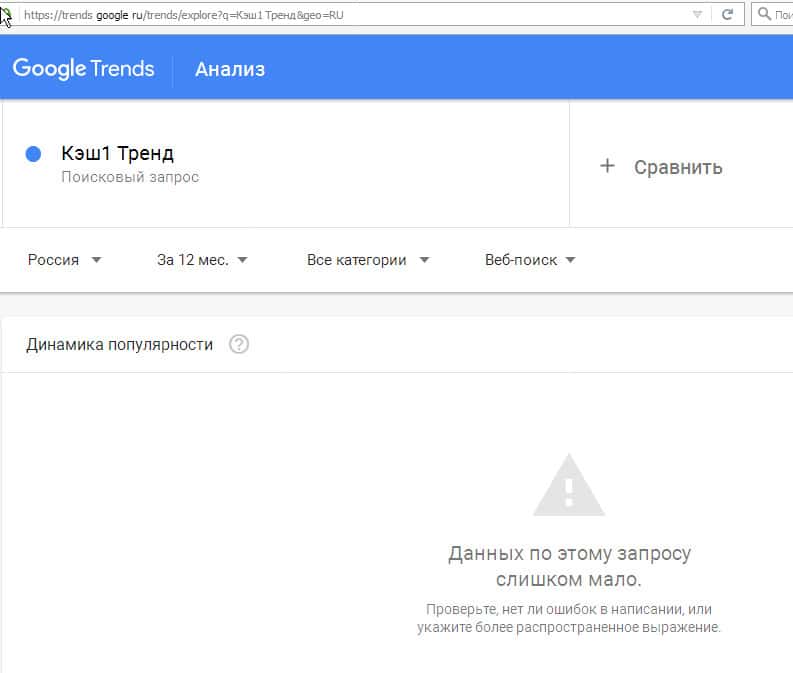Click the Поисковый запрос subtitle
This screenshot has height=673, width=793.
[x=130, y=178]
